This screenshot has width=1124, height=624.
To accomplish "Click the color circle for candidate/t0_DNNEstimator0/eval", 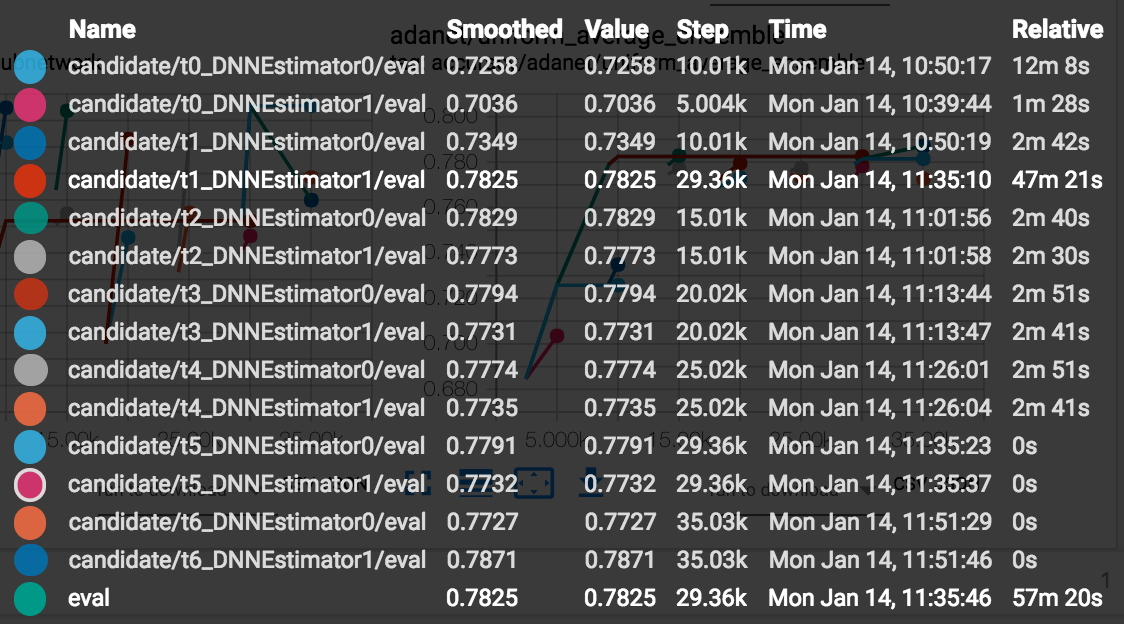I will [30, 67].
